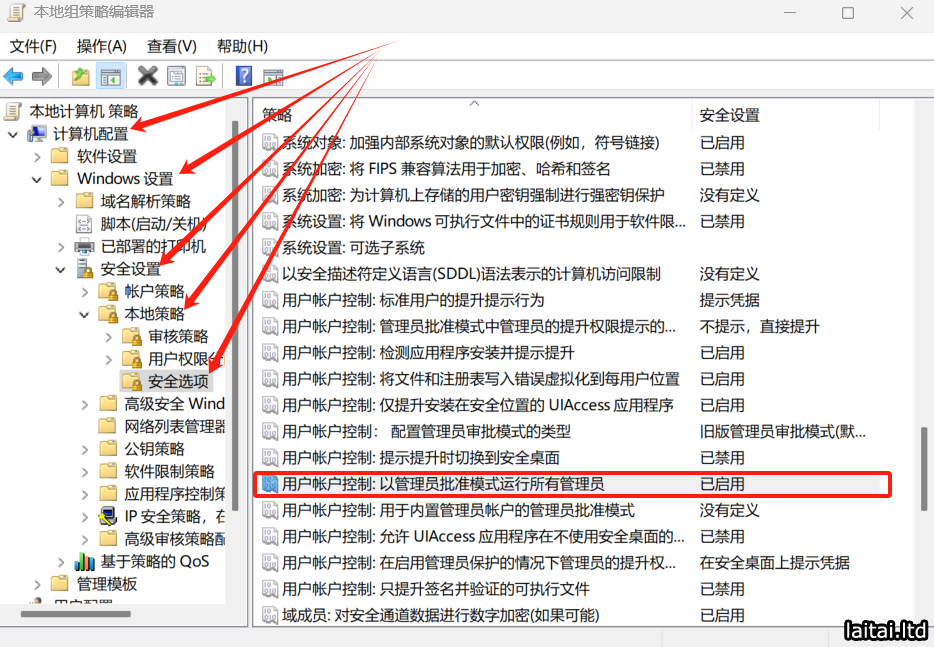
Task: Click the Delete X toolbar icon
Action: 148,76
